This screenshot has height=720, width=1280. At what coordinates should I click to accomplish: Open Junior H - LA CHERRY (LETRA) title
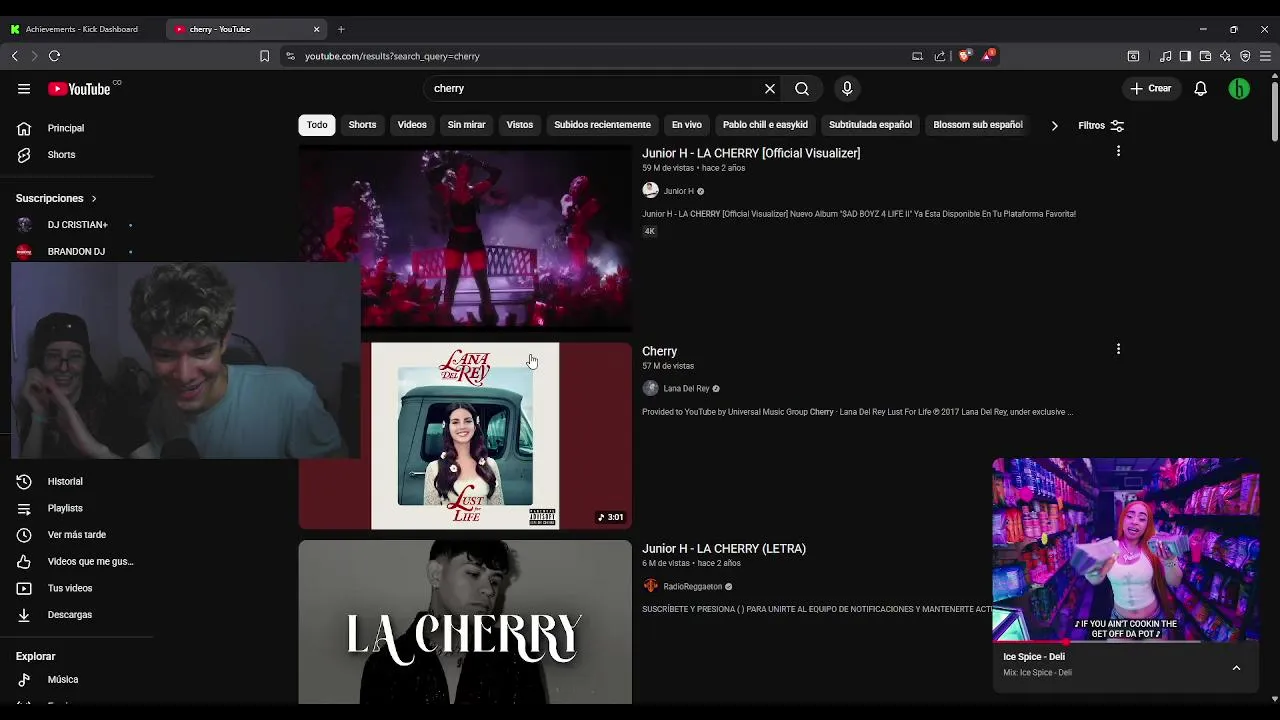724,549
